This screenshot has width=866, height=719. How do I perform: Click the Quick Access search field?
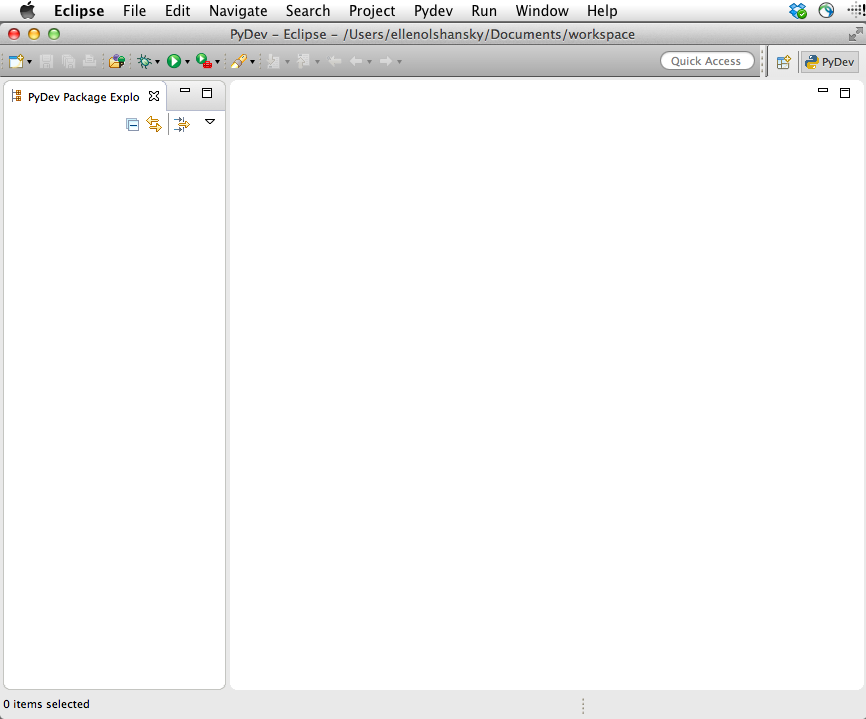point(706,61)
